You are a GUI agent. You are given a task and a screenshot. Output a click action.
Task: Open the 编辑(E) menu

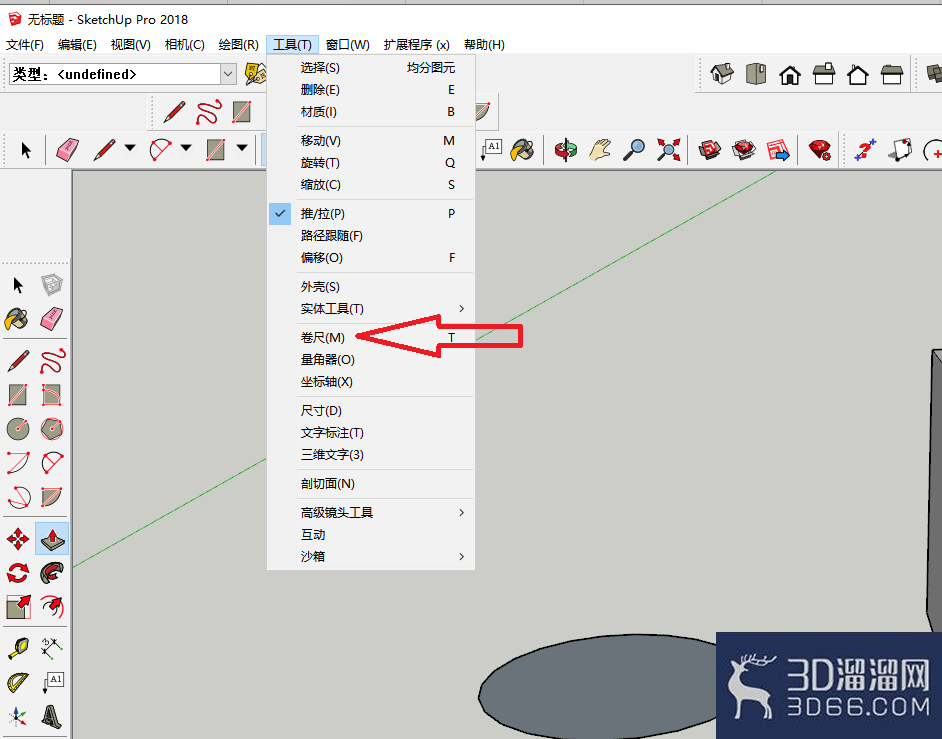(x=77, y=44)
